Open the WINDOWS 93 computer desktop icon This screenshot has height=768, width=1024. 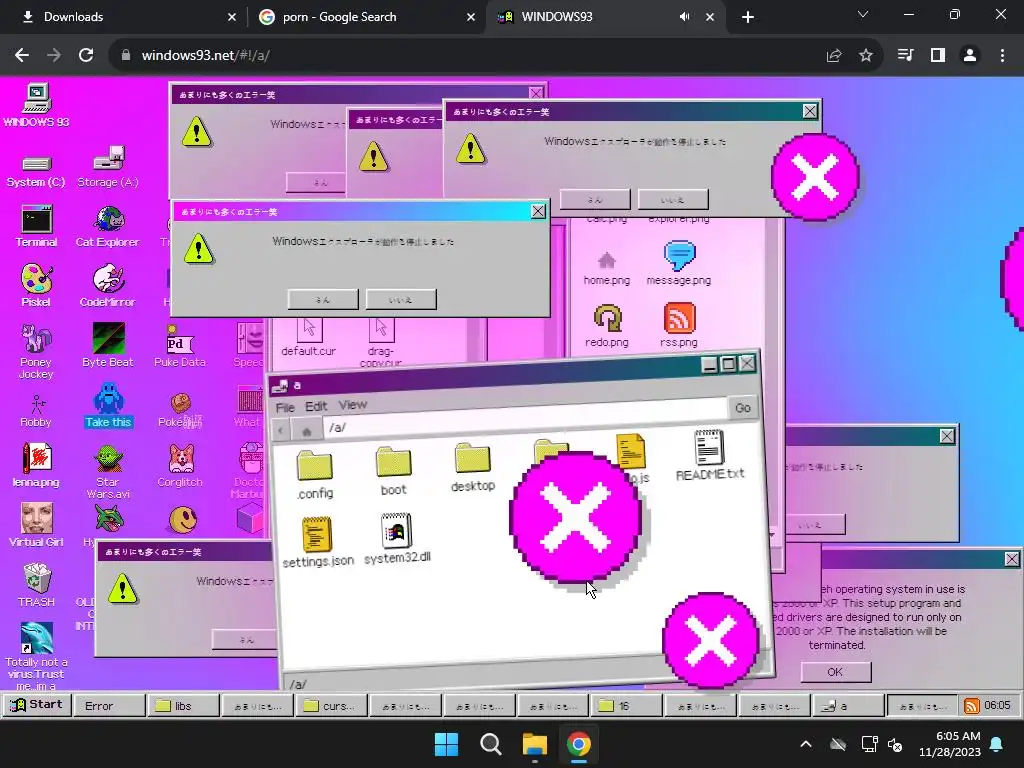tap(36, 106)
